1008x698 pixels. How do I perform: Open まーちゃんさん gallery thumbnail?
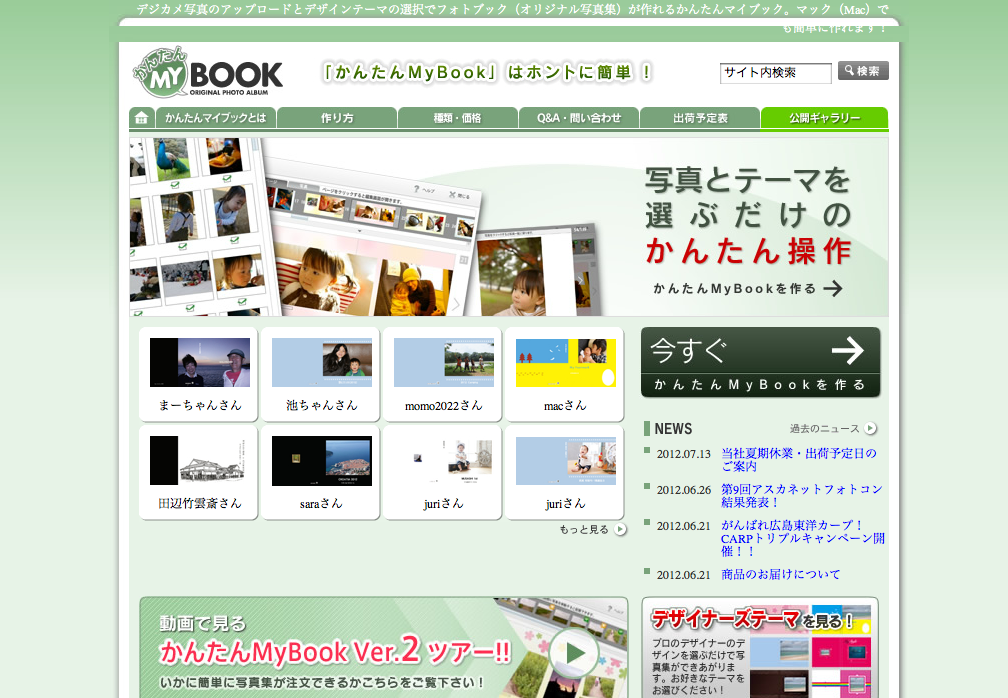[199, 363]
